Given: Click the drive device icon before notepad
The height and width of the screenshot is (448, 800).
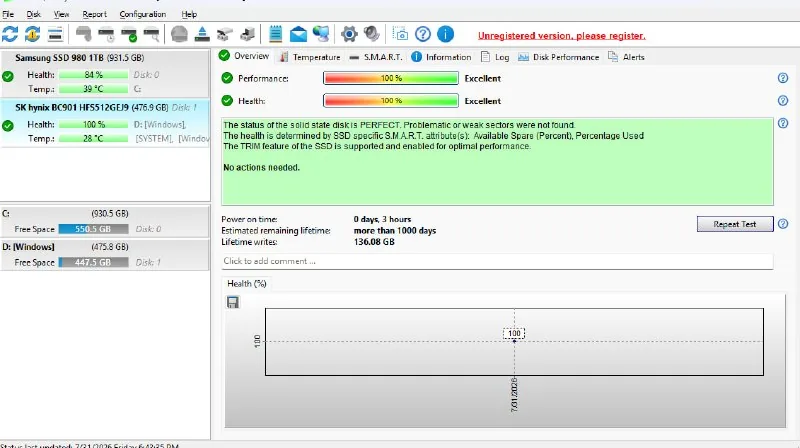Looking at the screenshot, I should click(247, 34).
